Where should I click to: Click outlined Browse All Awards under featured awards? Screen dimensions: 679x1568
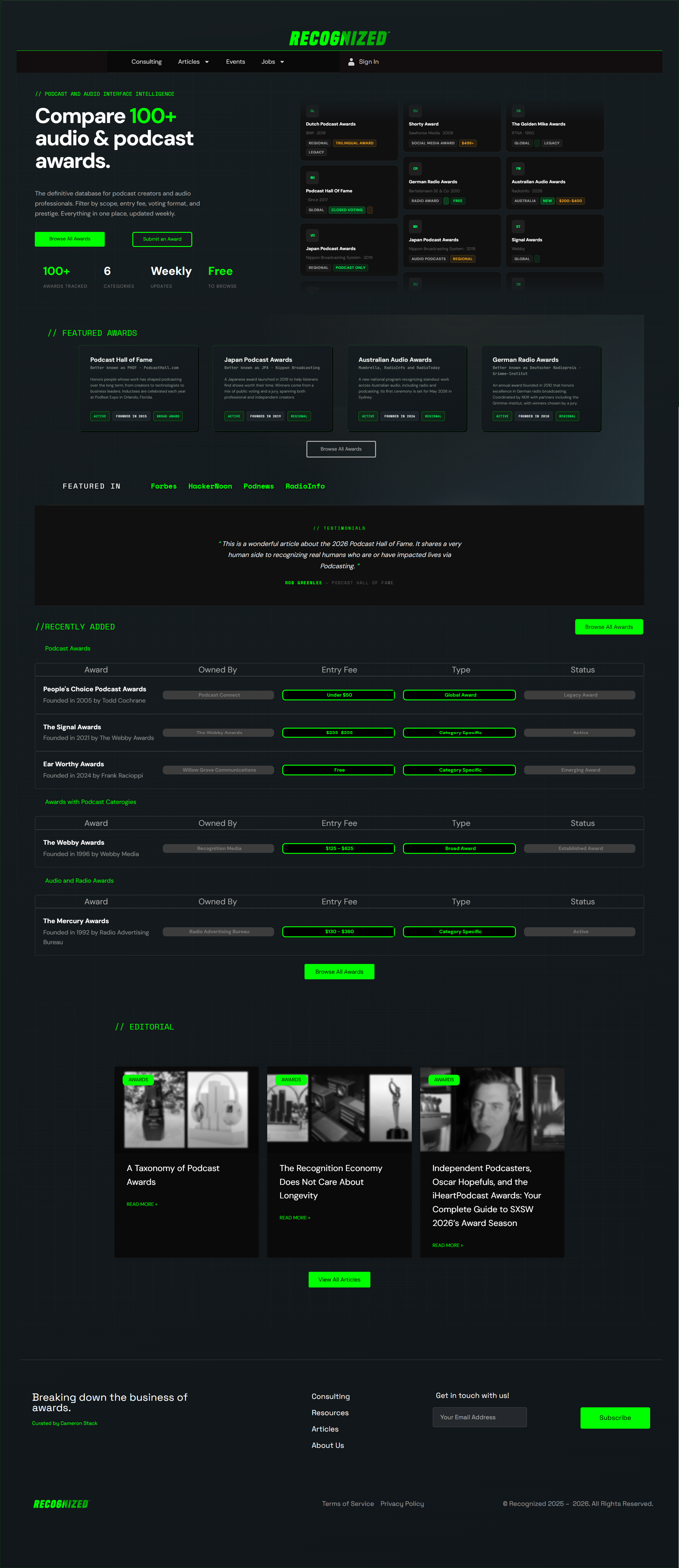pos(341,449)
